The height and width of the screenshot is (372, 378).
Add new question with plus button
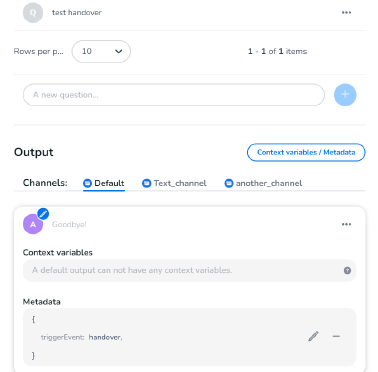(x=345, y=95)
